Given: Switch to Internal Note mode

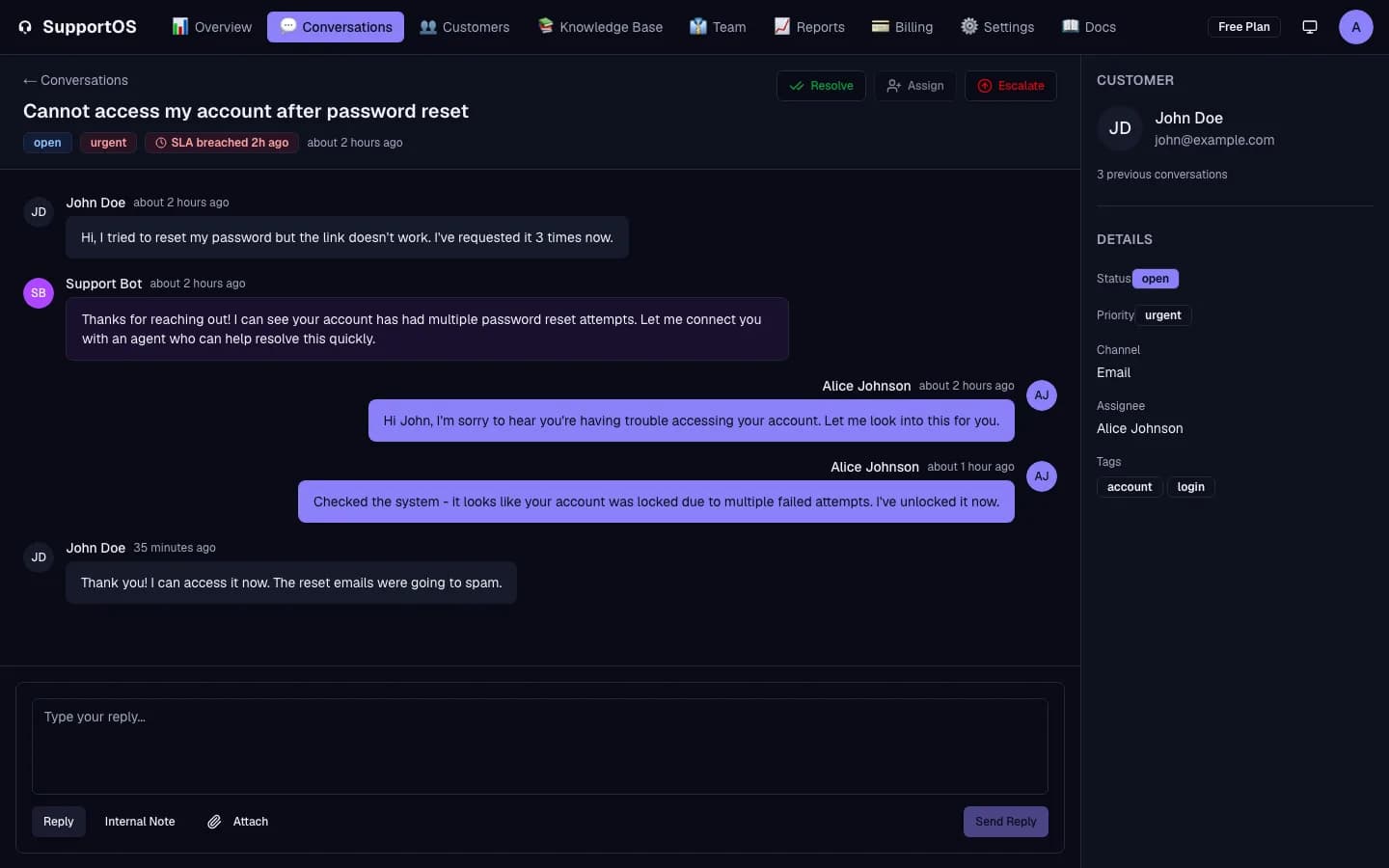Looking at the screenshot, I should [140, 822].
